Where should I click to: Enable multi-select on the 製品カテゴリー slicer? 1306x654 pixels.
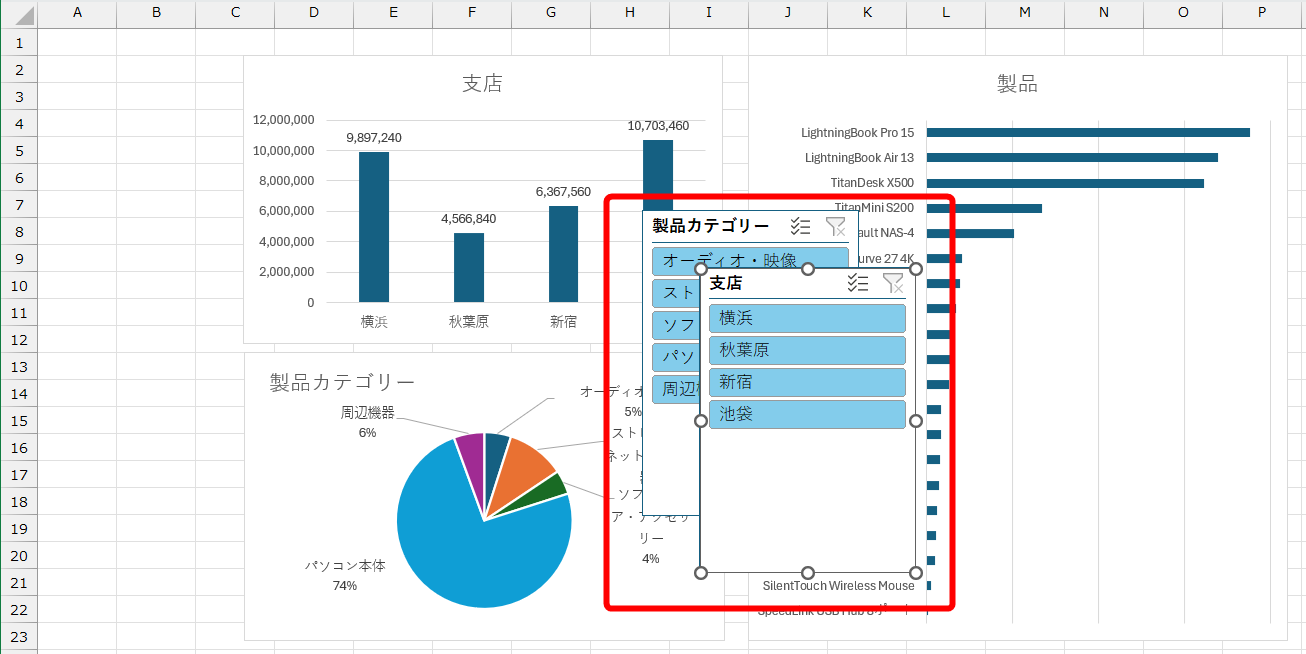800,226
